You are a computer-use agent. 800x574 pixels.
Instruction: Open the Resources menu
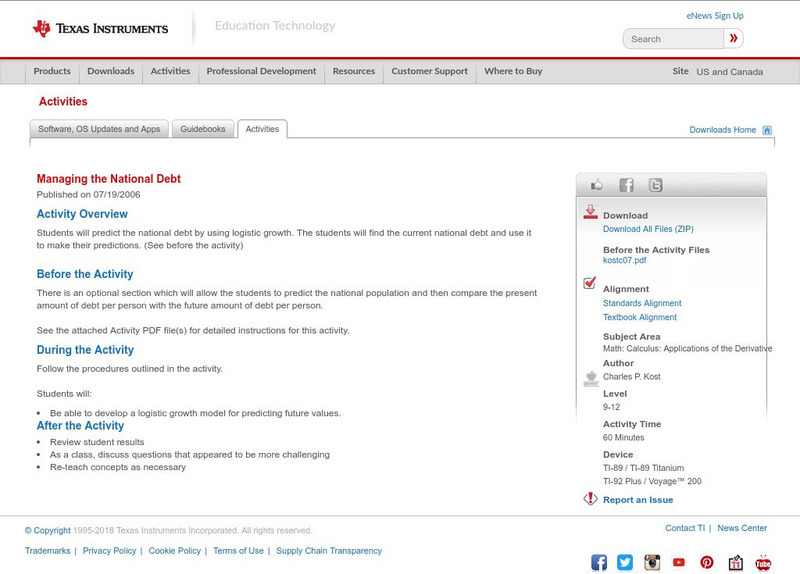coord(354,71)
